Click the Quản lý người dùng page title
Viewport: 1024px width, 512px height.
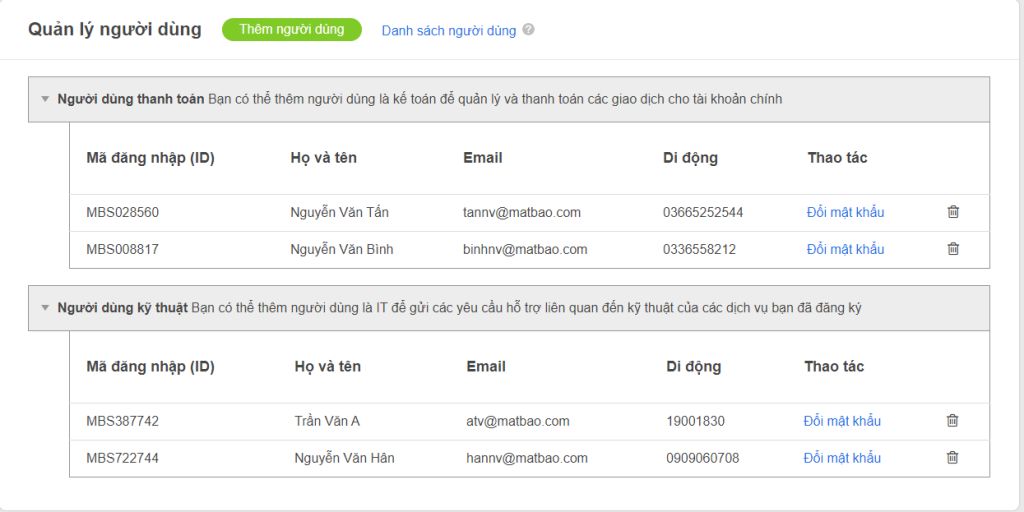pyautogui.click(x=114, y=29)
